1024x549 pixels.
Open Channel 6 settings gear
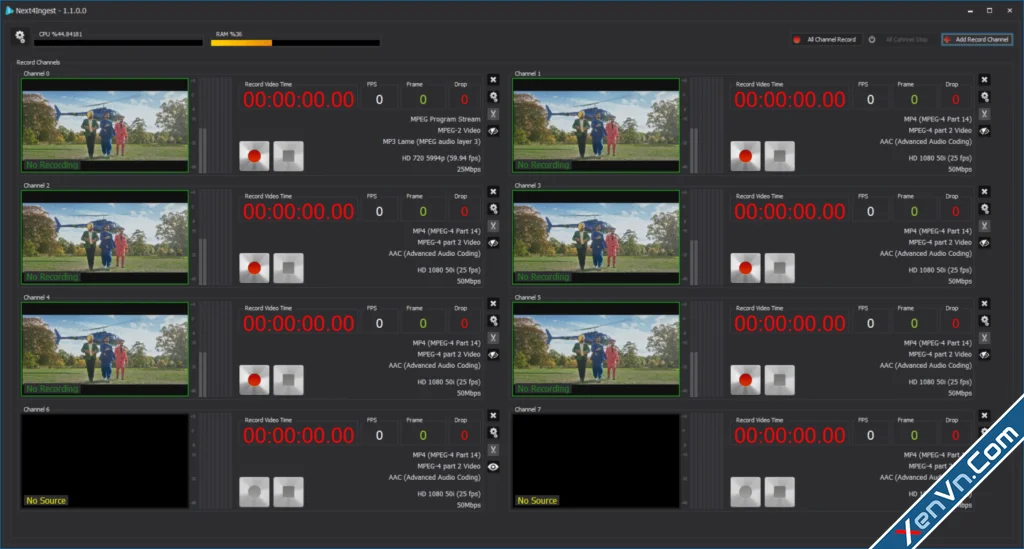tap(494, 433)
